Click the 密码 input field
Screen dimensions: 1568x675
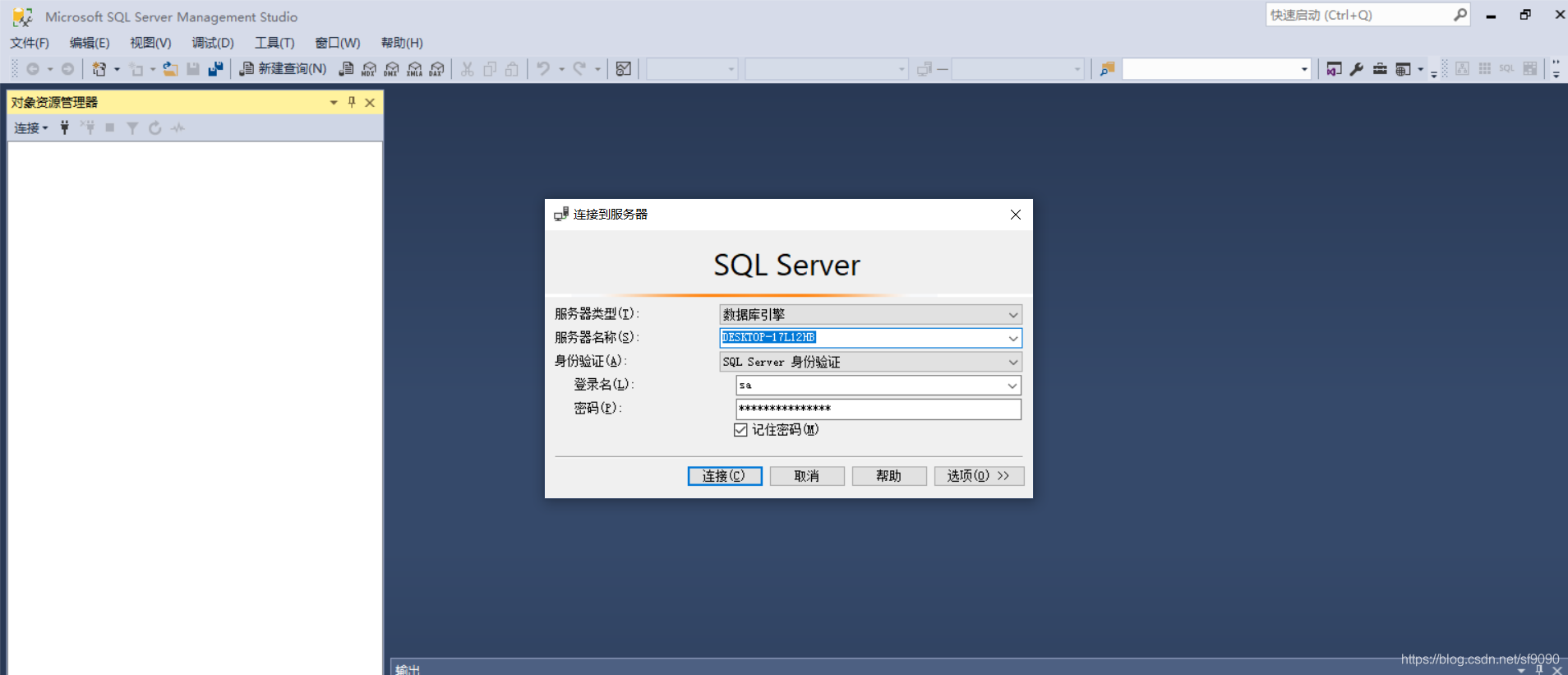(x=879, y=409)
